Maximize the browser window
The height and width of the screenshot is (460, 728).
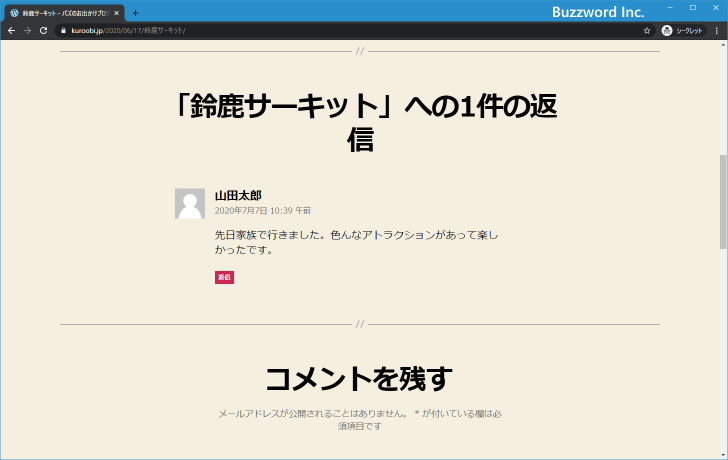[x=693, y=7]
